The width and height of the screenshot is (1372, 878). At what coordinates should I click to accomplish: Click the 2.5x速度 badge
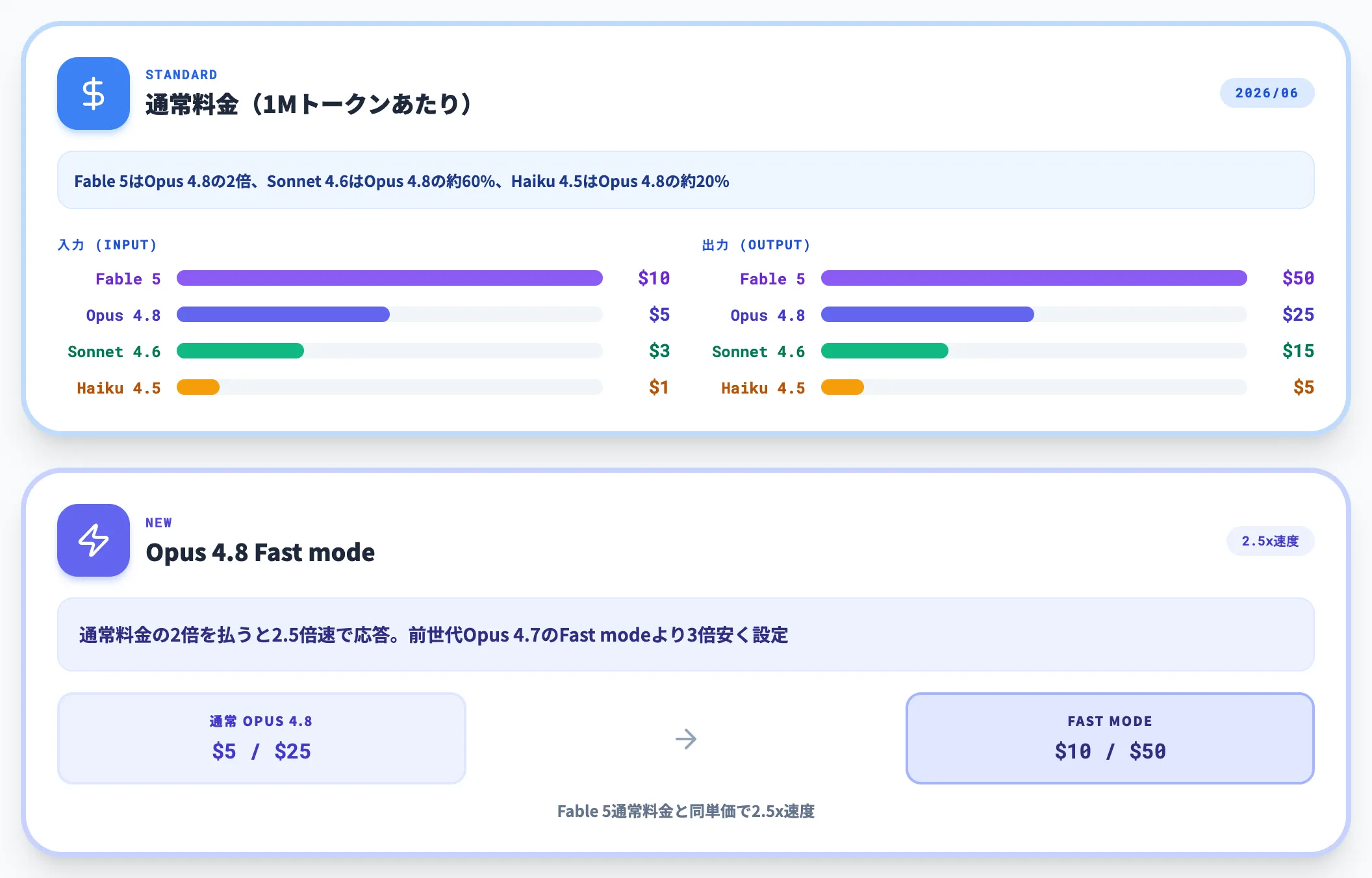click(x=1270, y=541)
